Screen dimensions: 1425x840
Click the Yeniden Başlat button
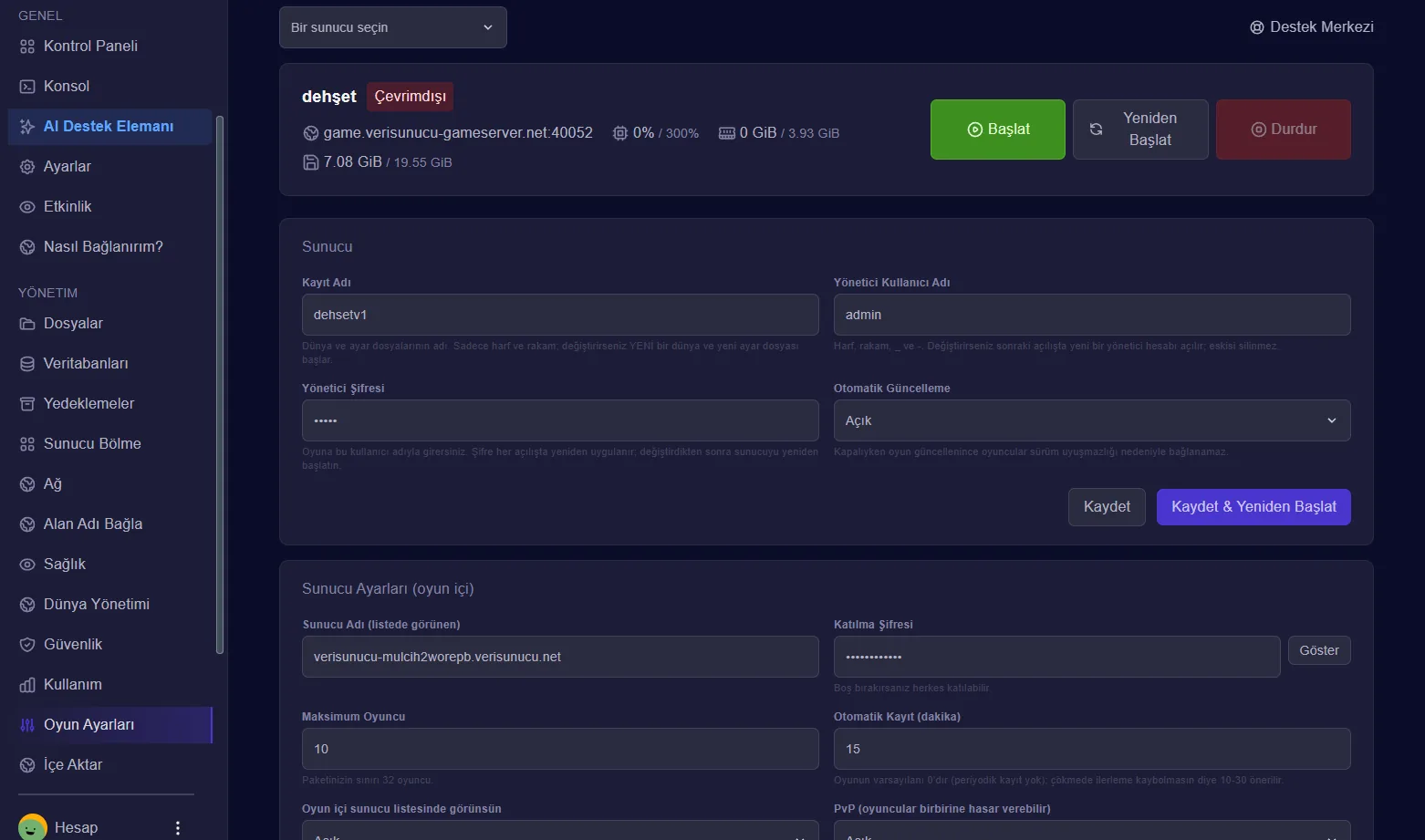1140,130
